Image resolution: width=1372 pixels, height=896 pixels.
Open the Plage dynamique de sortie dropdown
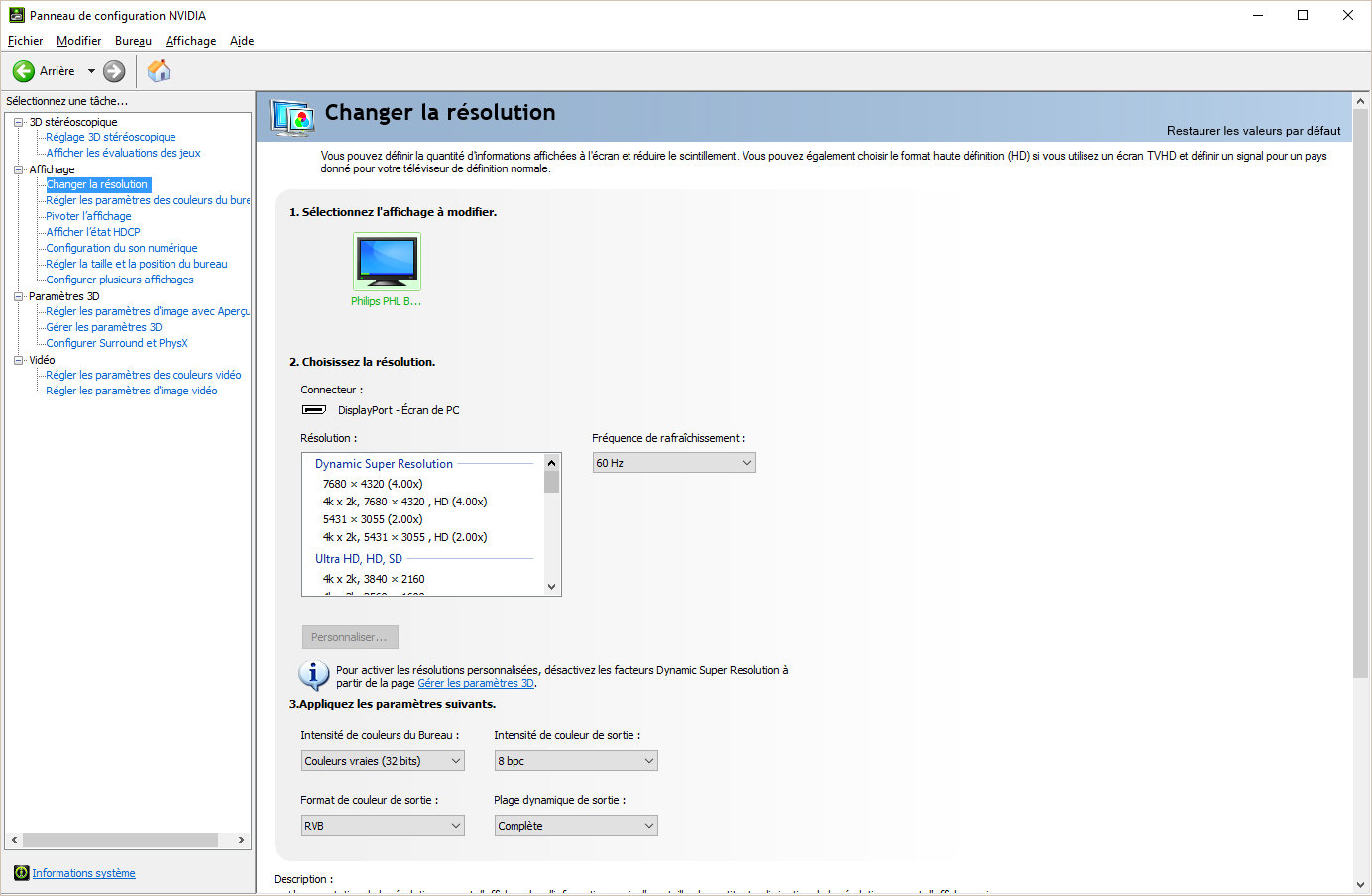pyautogui.click(x=576, y=826)
